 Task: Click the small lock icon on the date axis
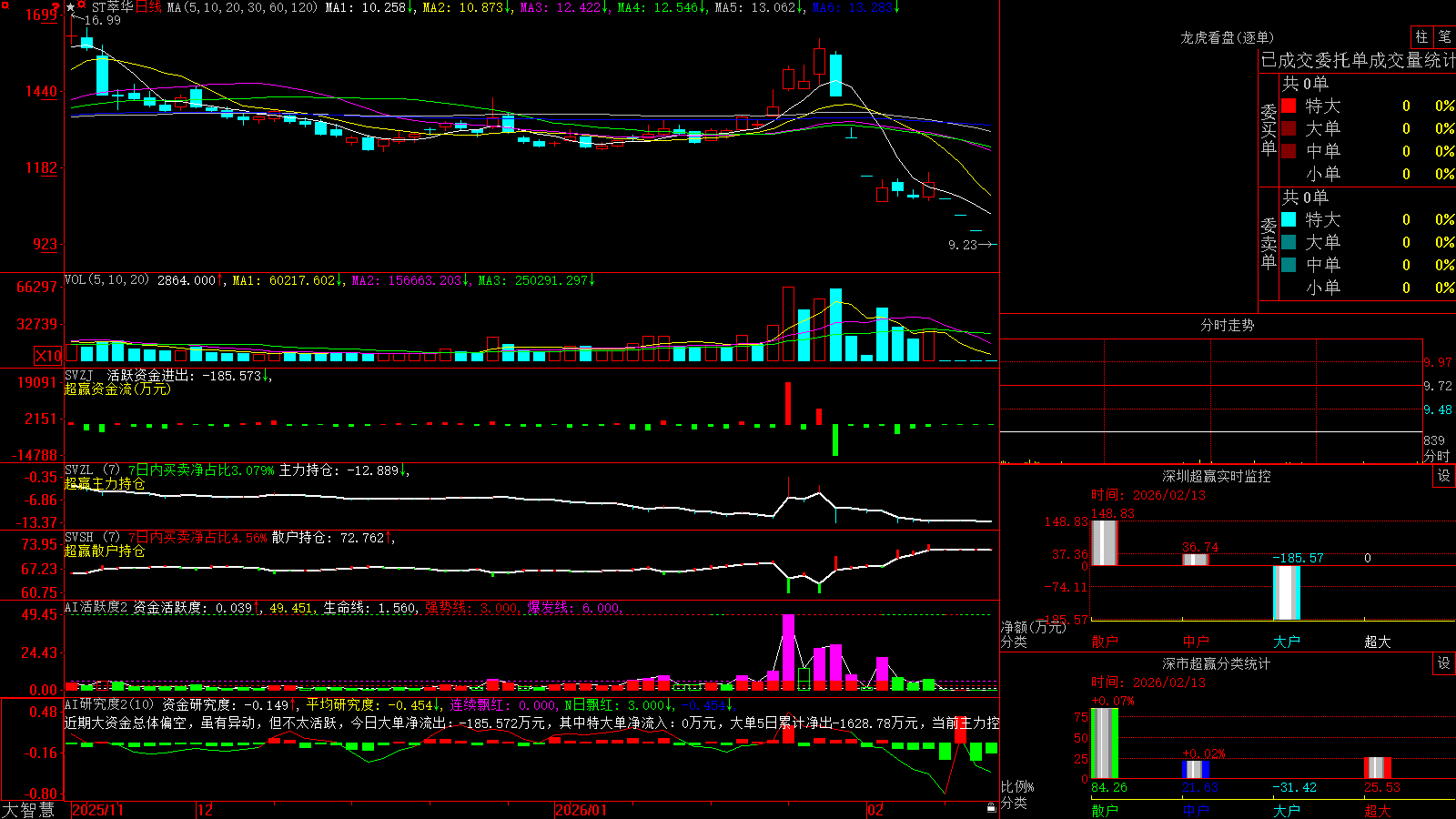991,807
